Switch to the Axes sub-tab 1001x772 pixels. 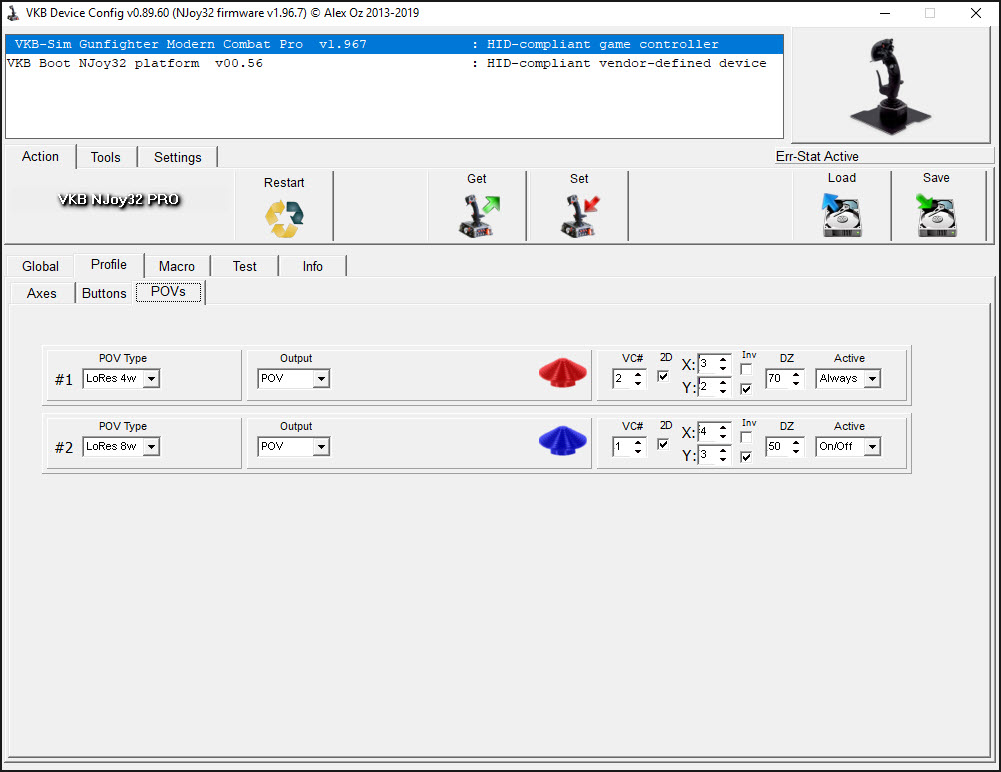point(41,293)
